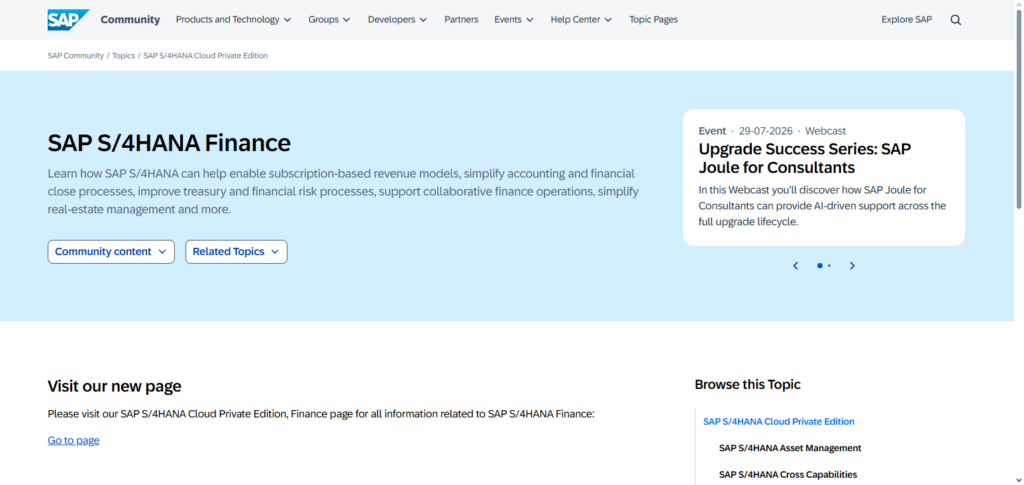Select SAP S/4HANA Cross Capabilities topic
The image size is (1024, 485).
[788, 475]
